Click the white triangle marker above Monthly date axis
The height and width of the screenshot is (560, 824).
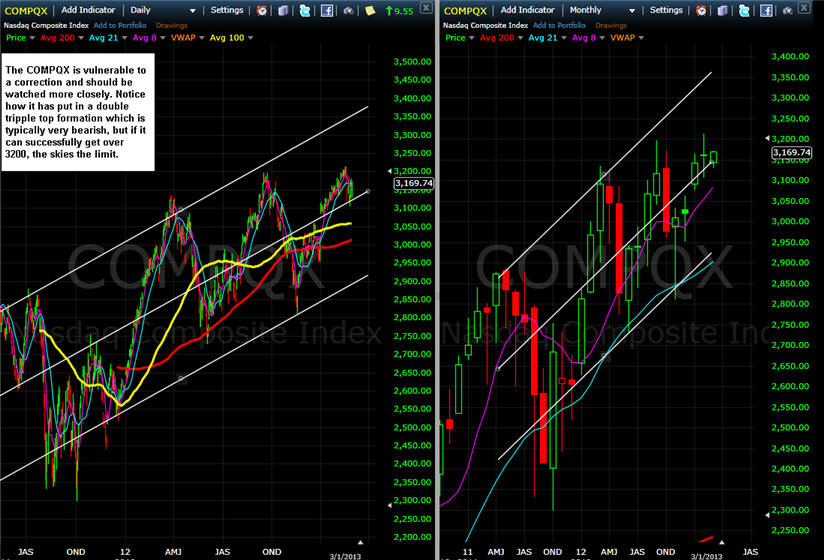pos(722,542)
